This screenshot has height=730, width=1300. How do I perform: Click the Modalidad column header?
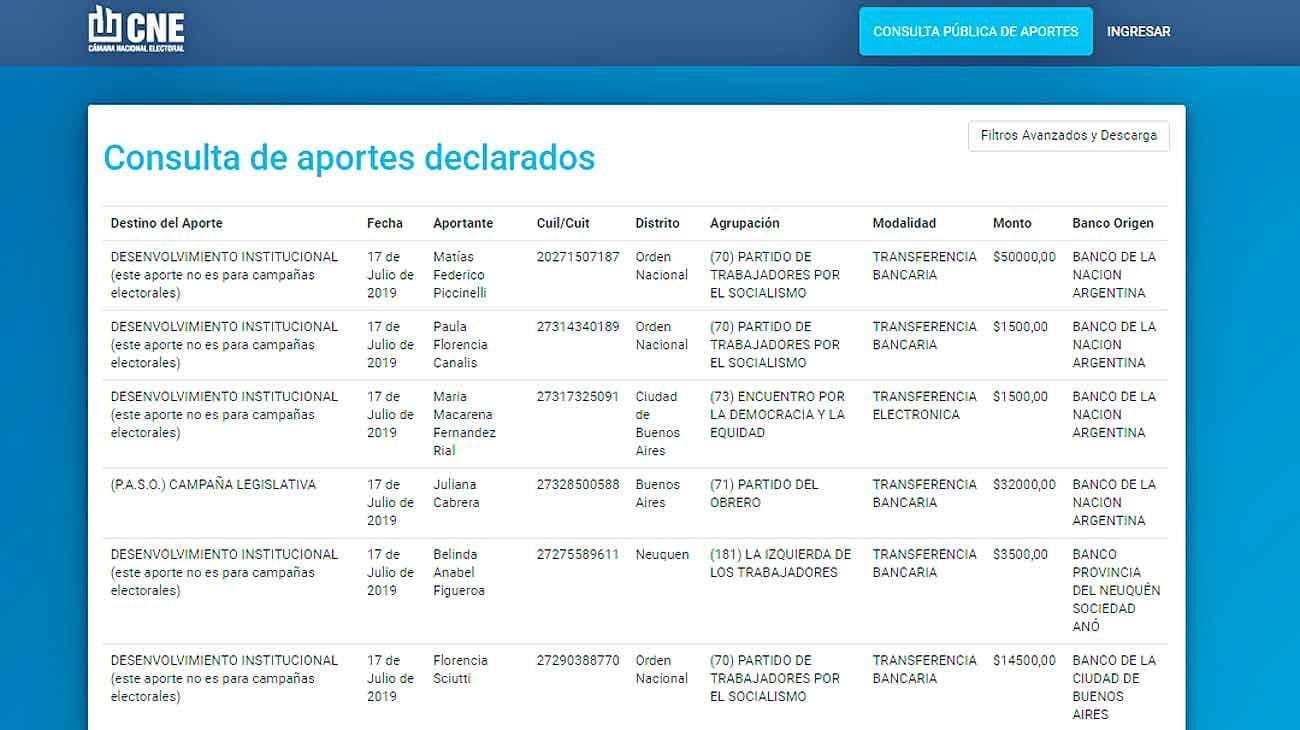click(904, 223)
